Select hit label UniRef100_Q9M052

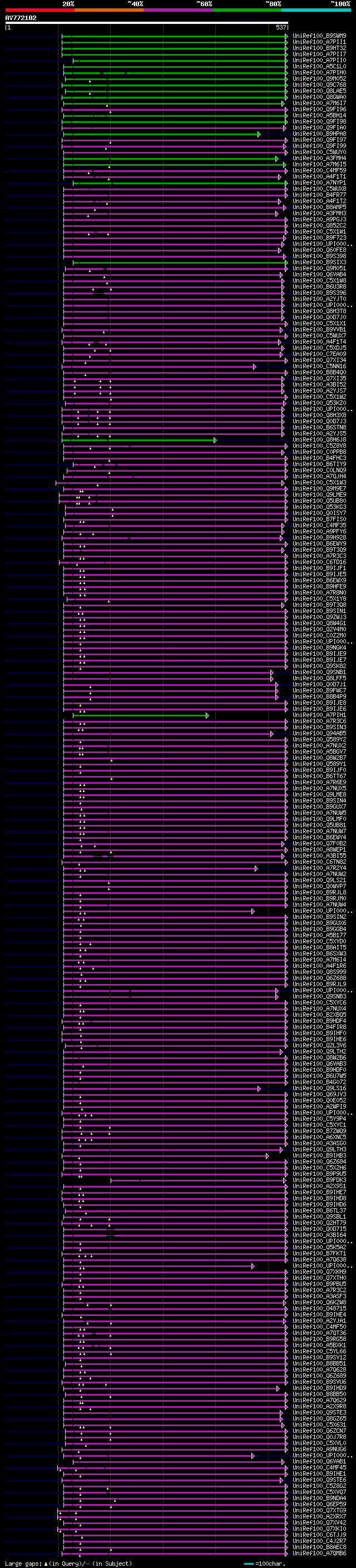click(319, 78)
